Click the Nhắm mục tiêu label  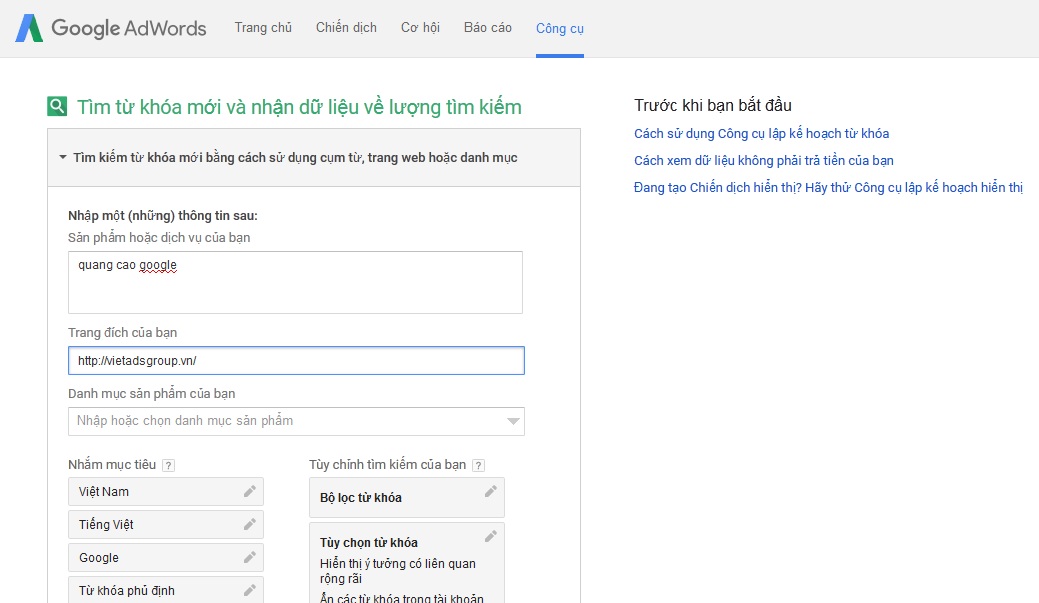click(x=112, y=465)
